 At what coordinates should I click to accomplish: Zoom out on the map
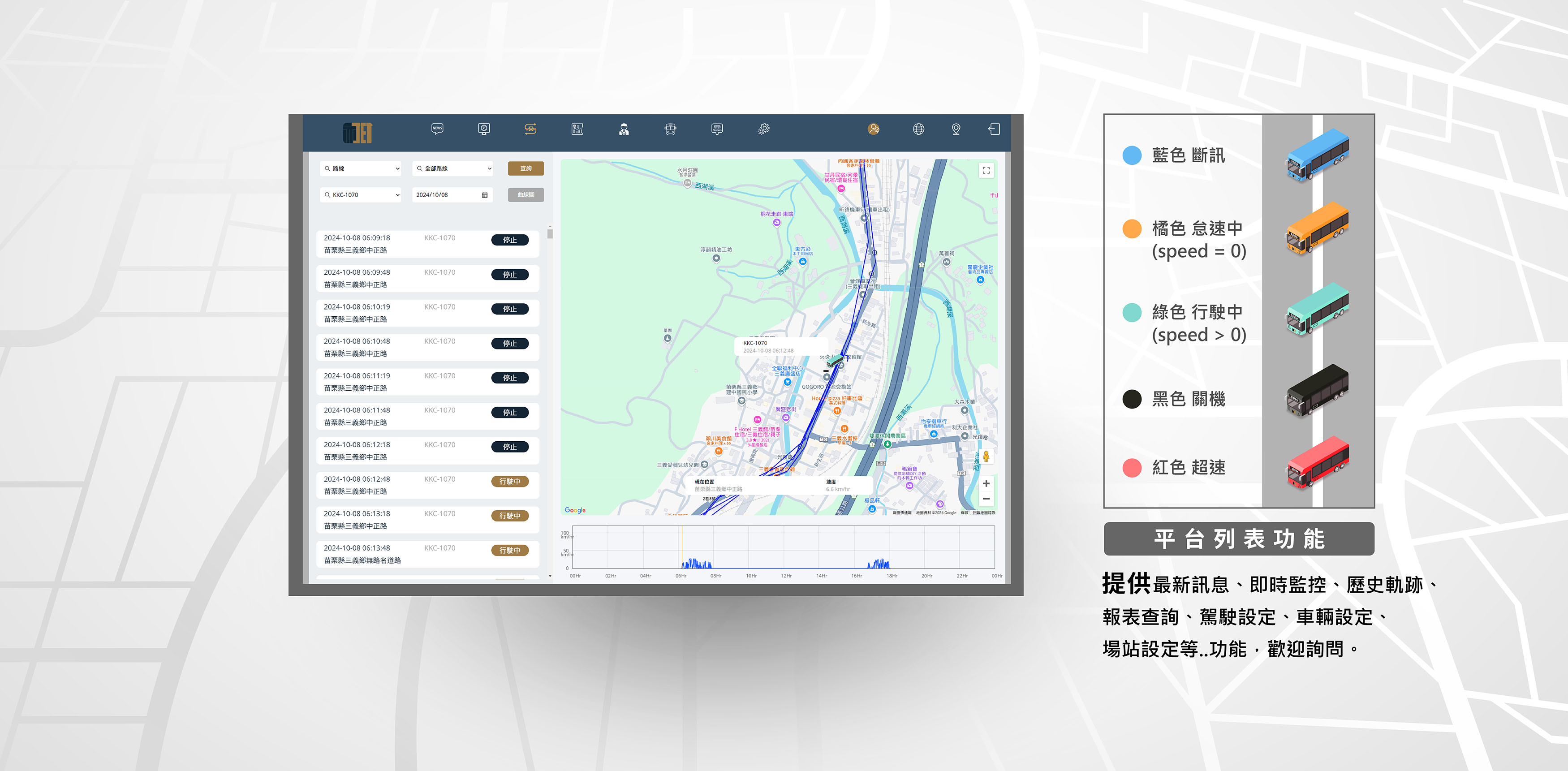click(x=986, y=499)
